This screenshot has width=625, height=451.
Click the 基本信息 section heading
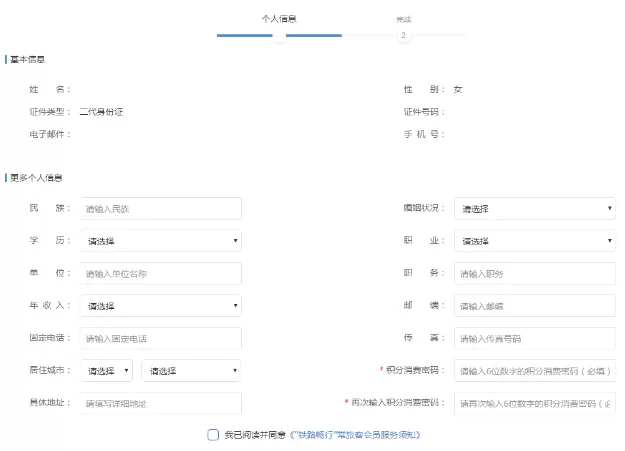(x=28, y=59)
